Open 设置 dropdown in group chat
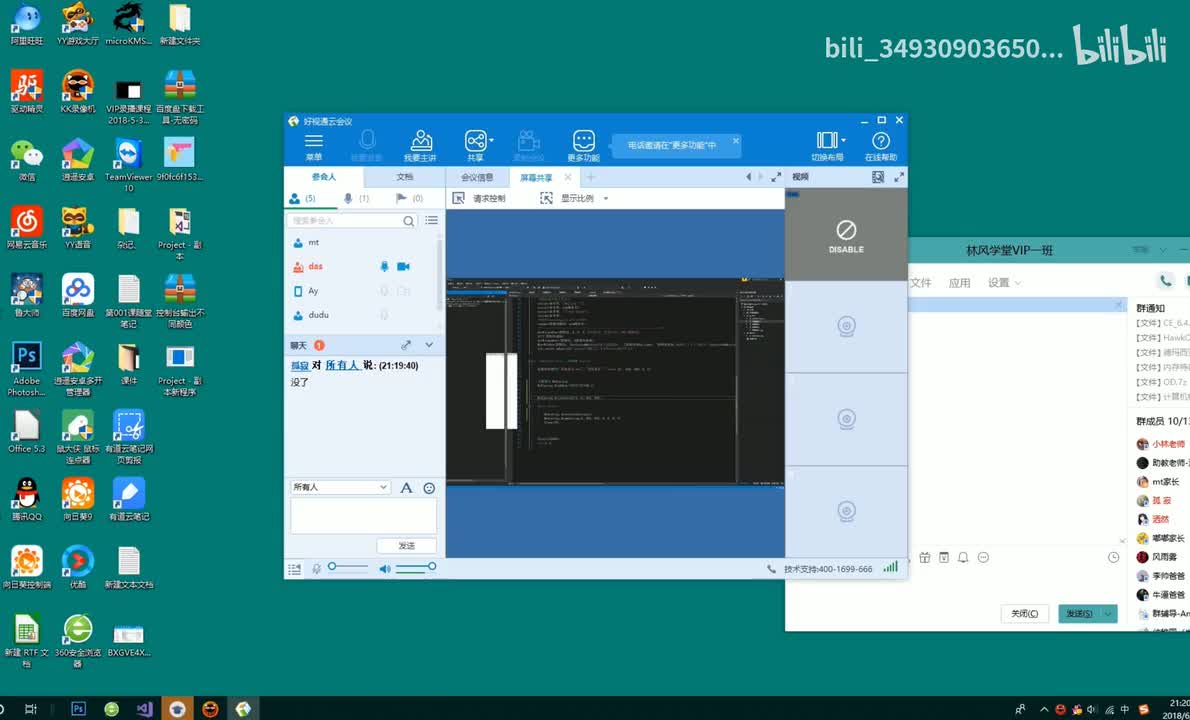The width and height of the screenshot is (1190, 720). tap(1004, 283)
